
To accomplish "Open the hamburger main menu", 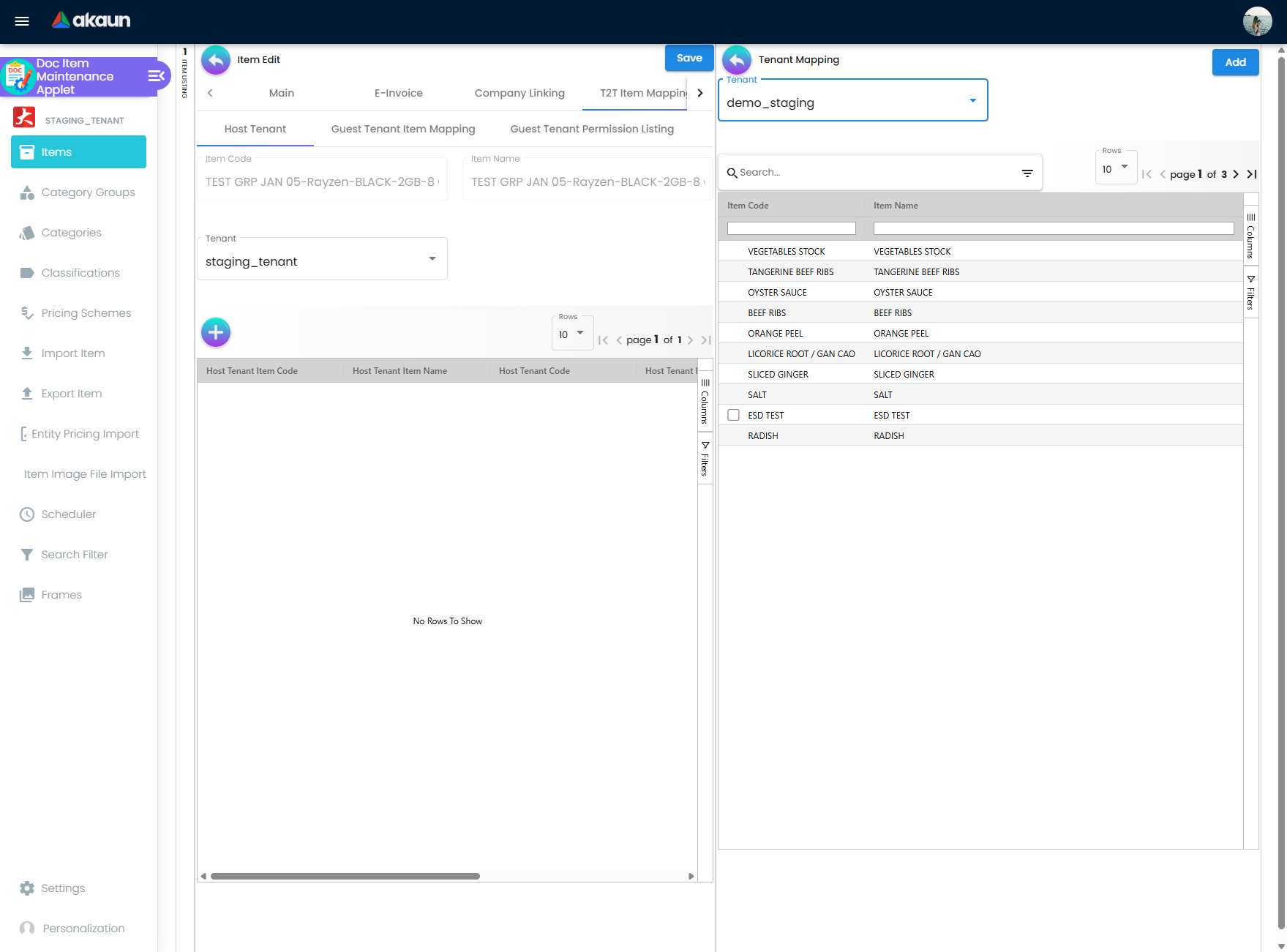I will [x=22, y=21].
